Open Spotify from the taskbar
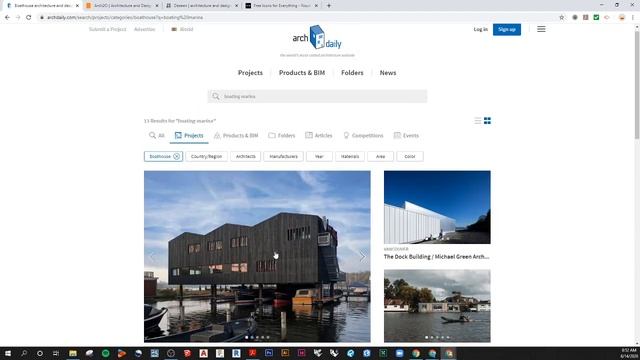Image resolution: width=640 pixels, height=360 pixels. click(x=105, y=353)
